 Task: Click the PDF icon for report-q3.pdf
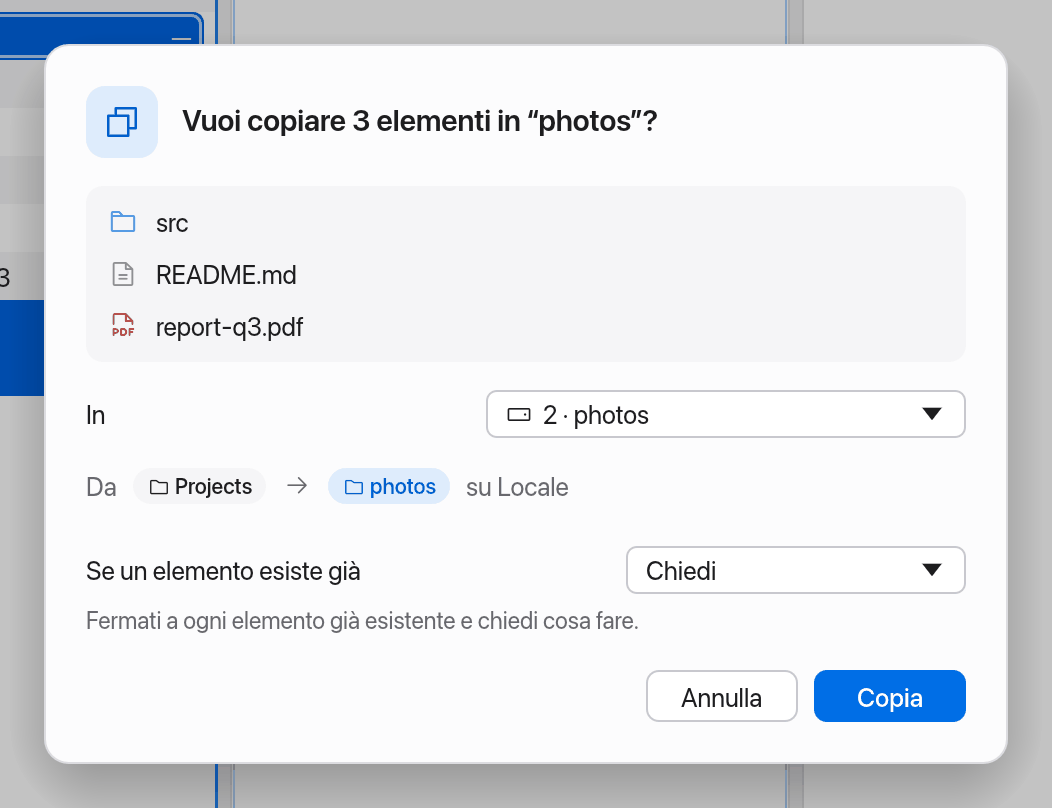click(x=123, y=326)
